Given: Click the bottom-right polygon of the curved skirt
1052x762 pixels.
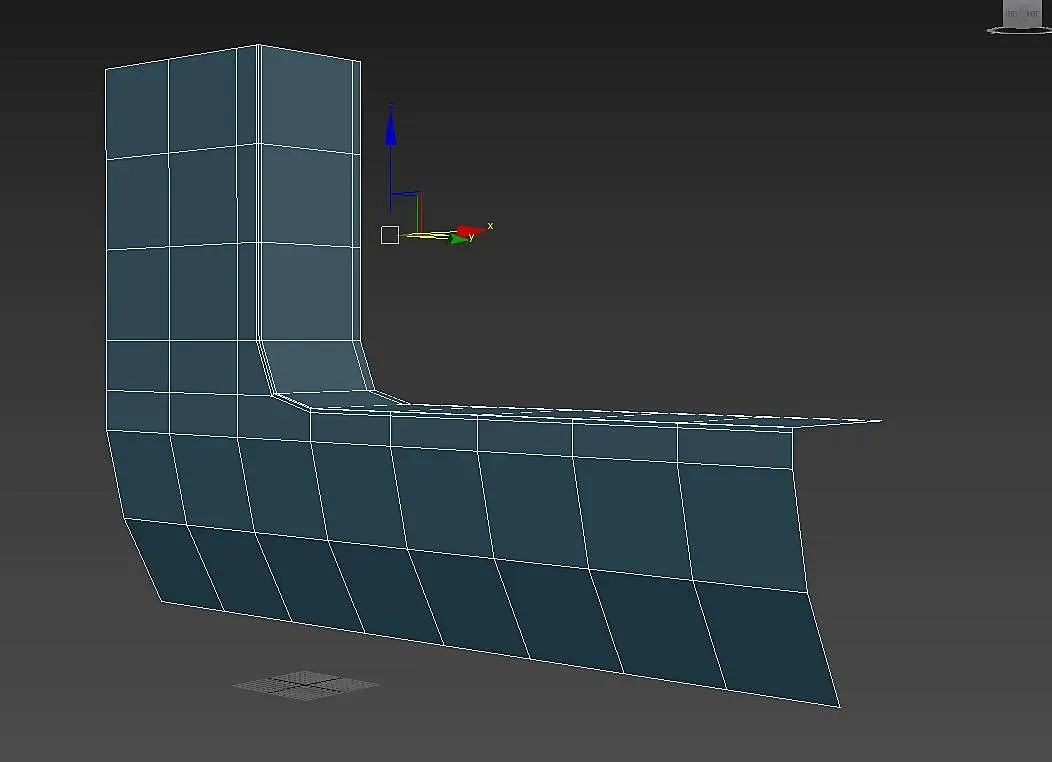Looking at the screenshot, I should click(766, 641).
